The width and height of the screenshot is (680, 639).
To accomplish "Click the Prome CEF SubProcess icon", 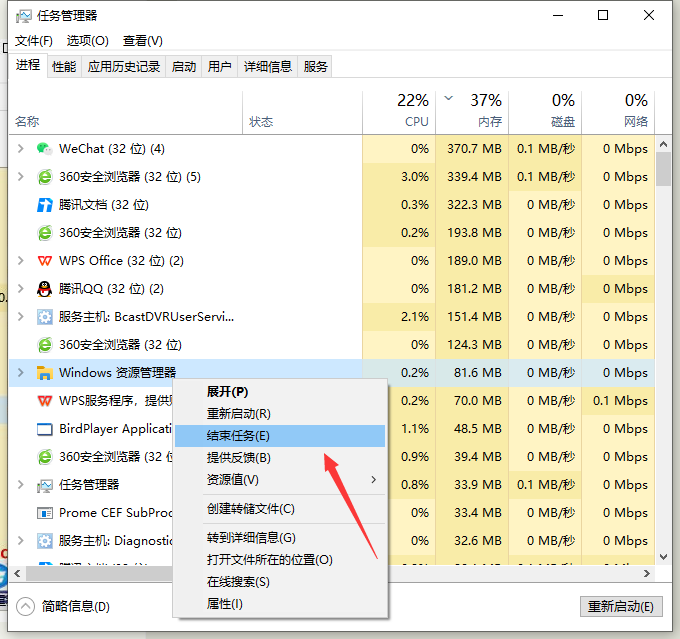I will tap(44, 513).
